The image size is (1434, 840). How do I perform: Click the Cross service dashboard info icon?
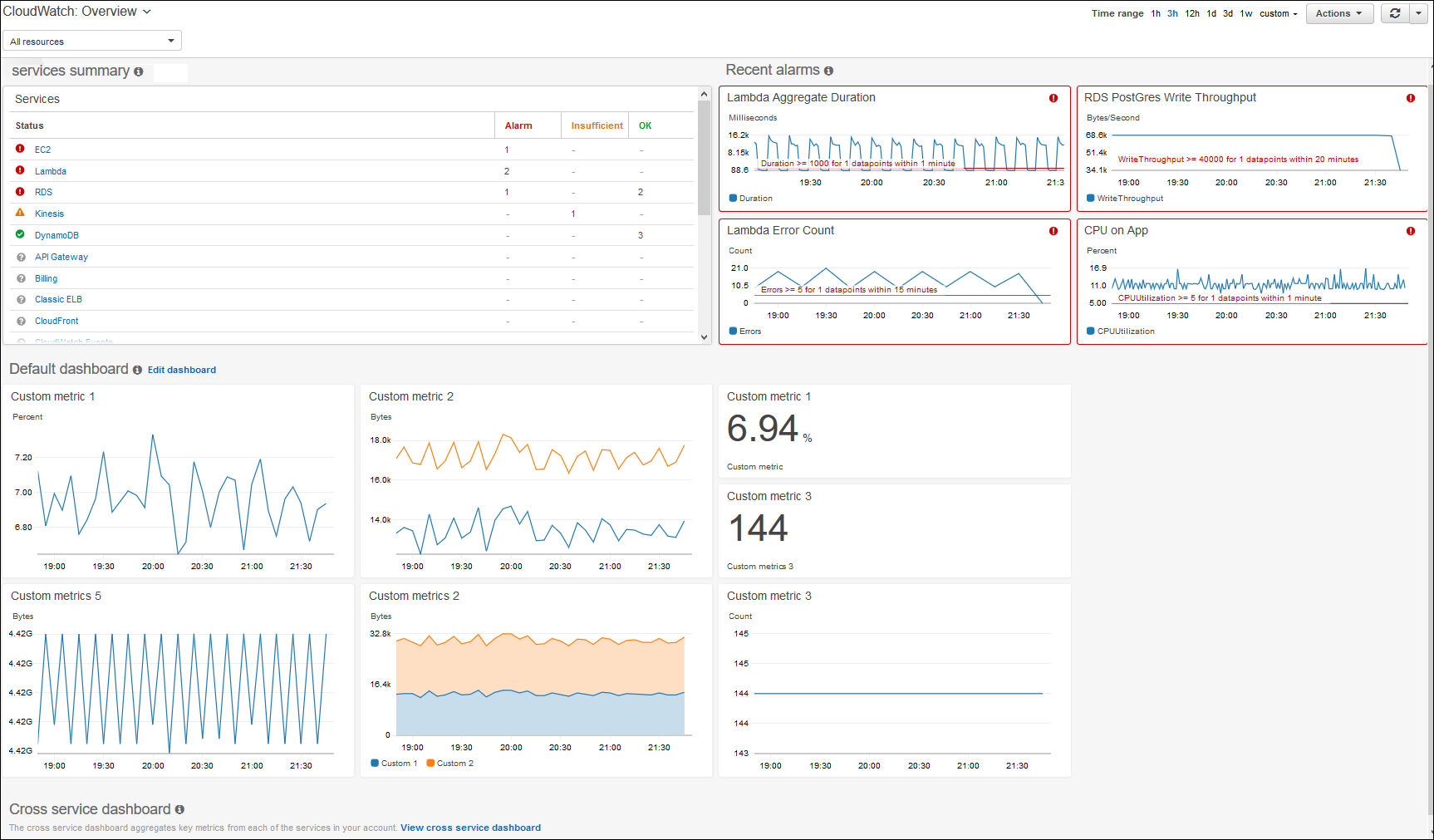click(180, 809)
